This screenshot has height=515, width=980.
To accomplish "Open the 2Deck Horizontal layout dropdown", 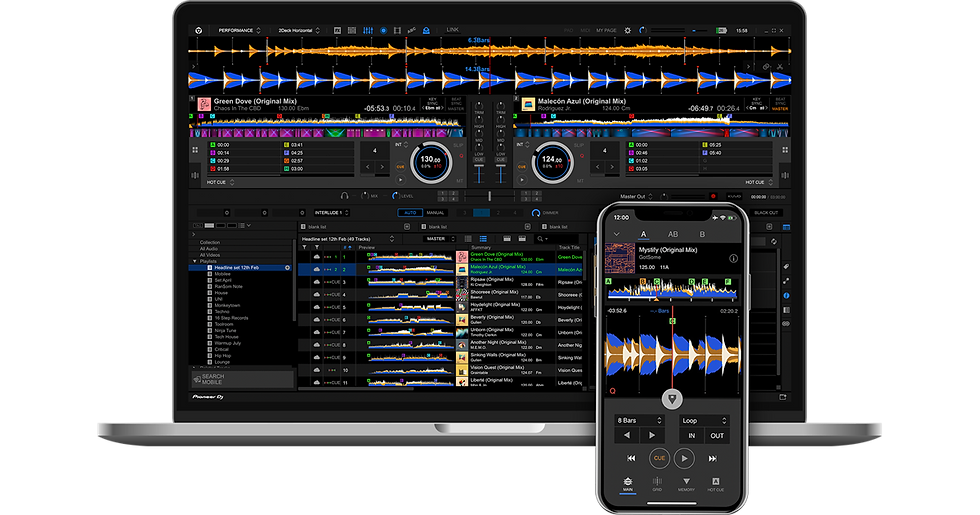I will tap(299, 30).
